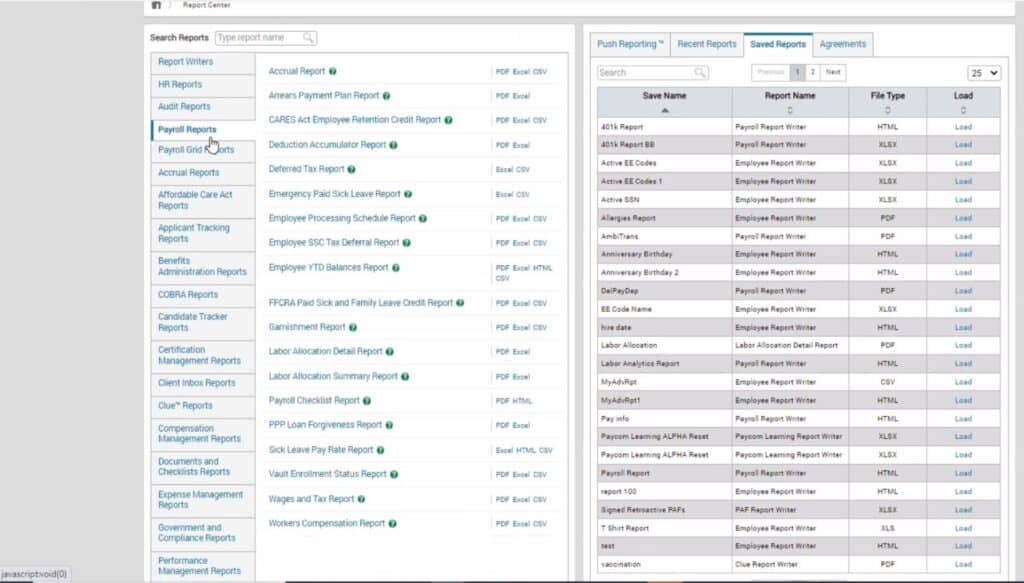The width and height of the screenshot is (1024, 583).
Task: Click Load link for 401k Report
Action: click(x=962, y=127)
